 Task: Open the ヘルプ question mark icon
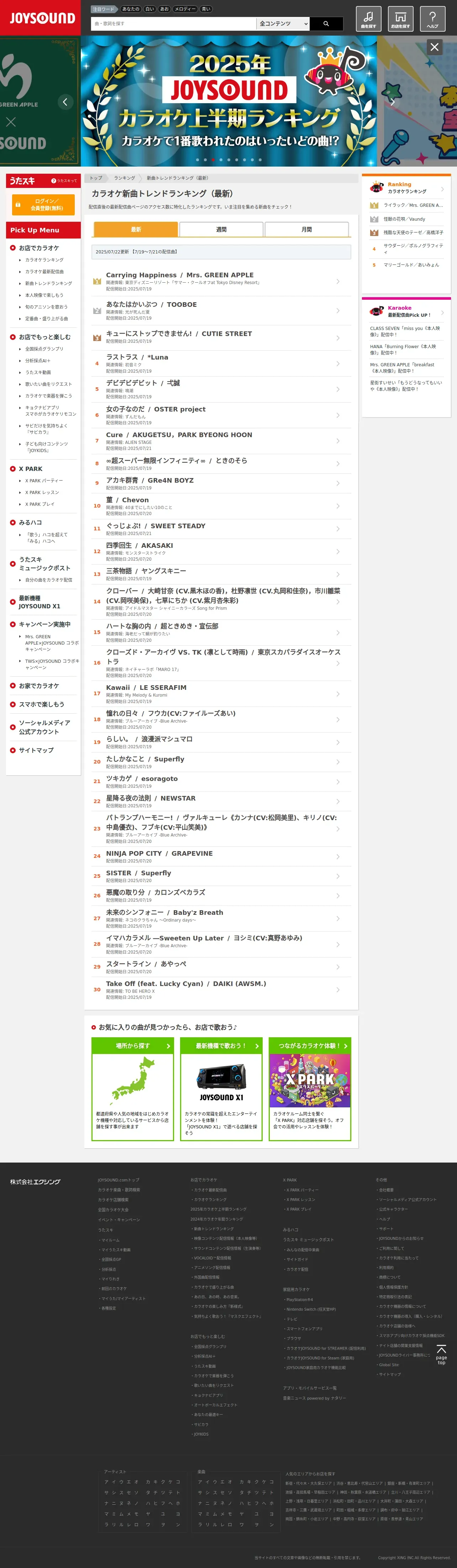point(433,18)
